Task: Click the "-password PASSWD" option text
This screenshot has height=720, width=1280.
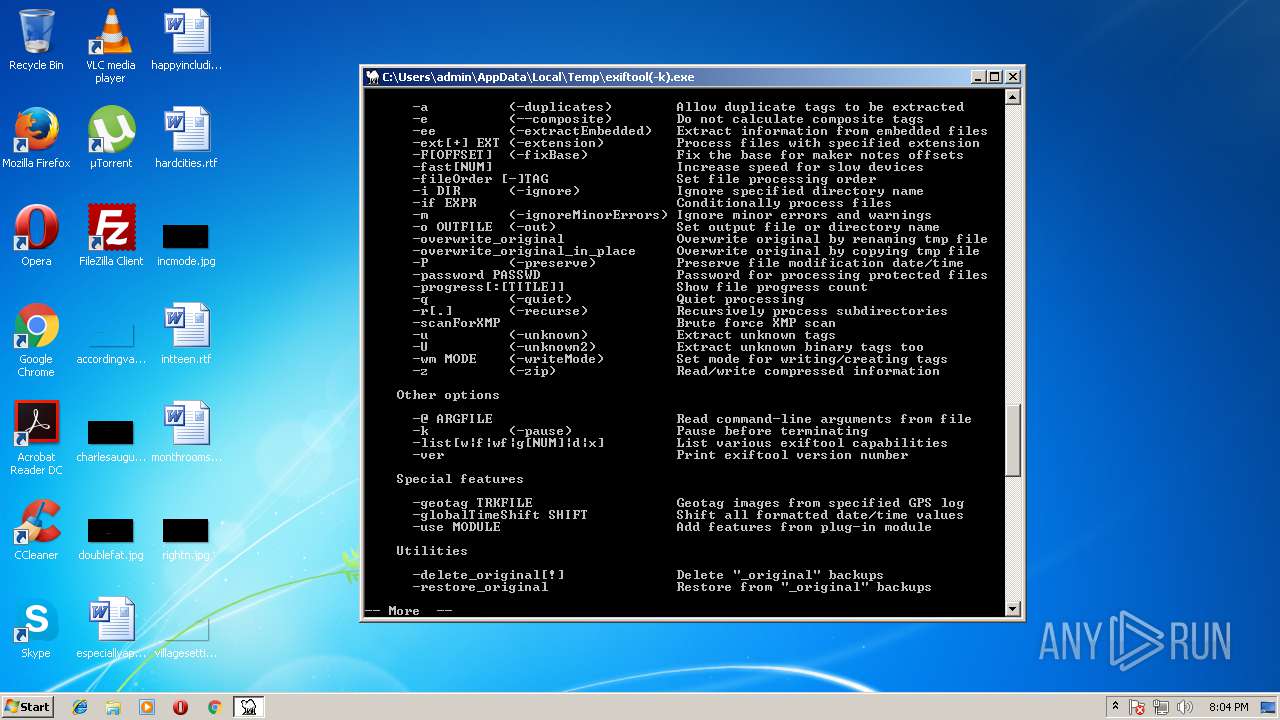Action: 476,275
